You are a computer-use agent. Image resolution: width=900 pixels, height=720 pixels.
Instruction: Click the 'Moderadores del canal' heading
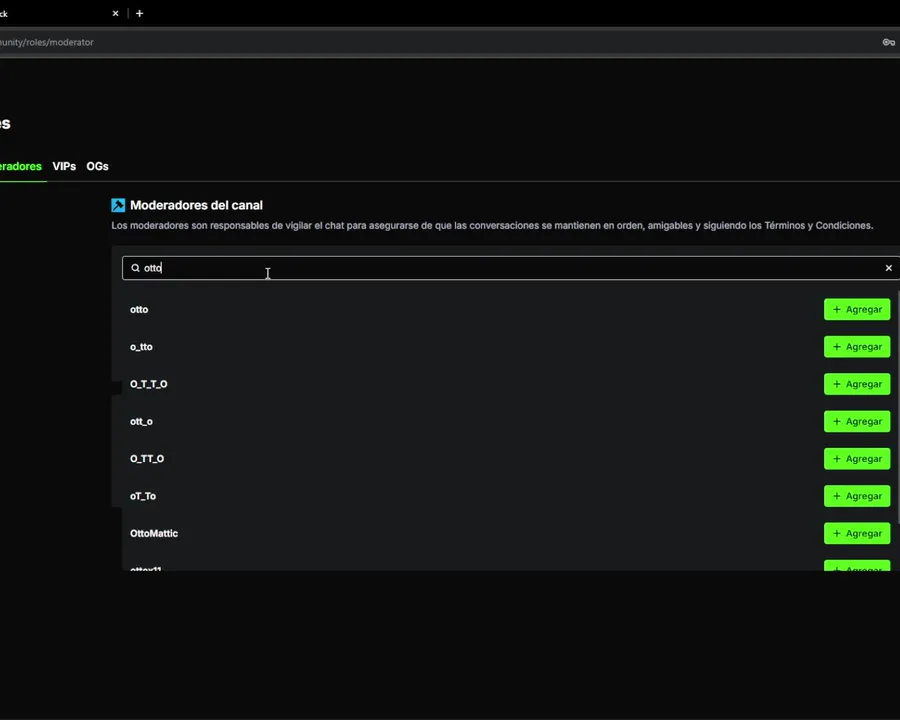coord(196,205)
